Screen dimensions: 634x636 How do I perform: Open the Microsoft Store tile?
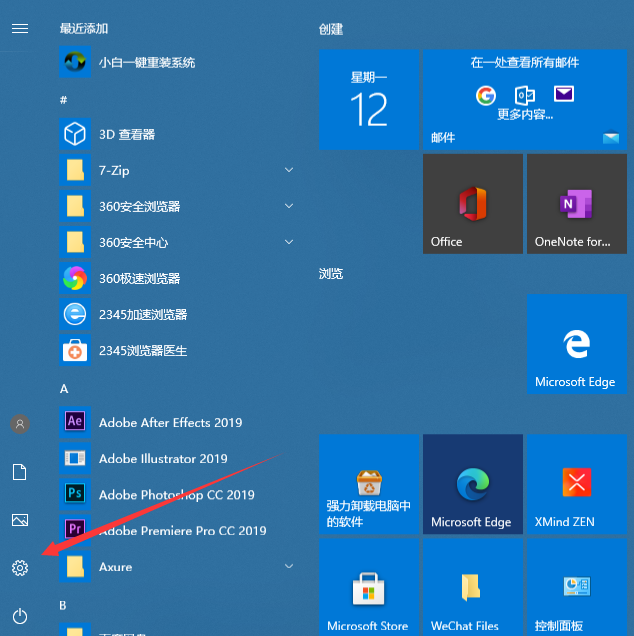pyautogui.click(x=369, y=587)
